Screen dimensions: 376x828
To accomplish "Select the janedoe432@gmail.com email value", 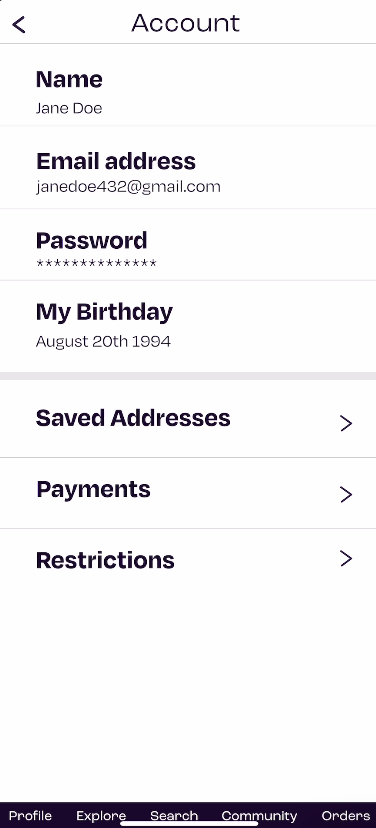I will (128, 187).
